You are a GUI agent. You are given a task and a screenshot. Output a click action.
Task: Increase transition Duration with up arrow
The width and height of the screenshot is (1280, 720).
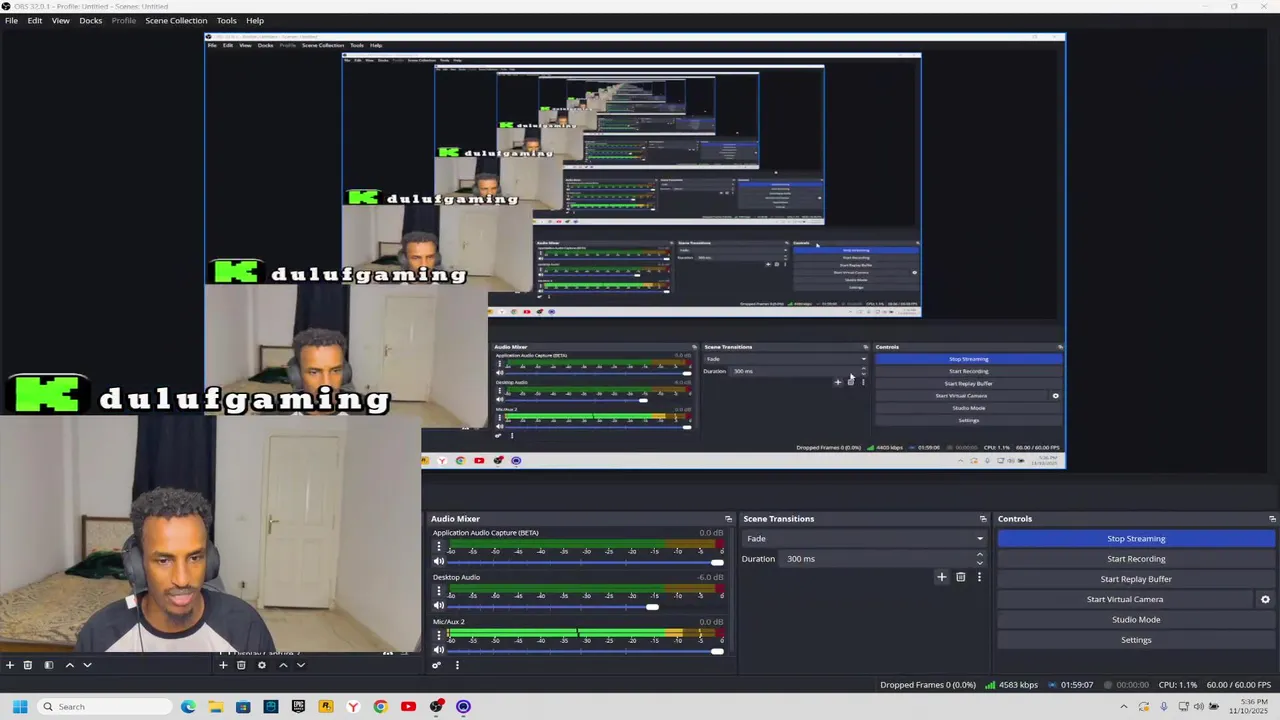[979, 555]
